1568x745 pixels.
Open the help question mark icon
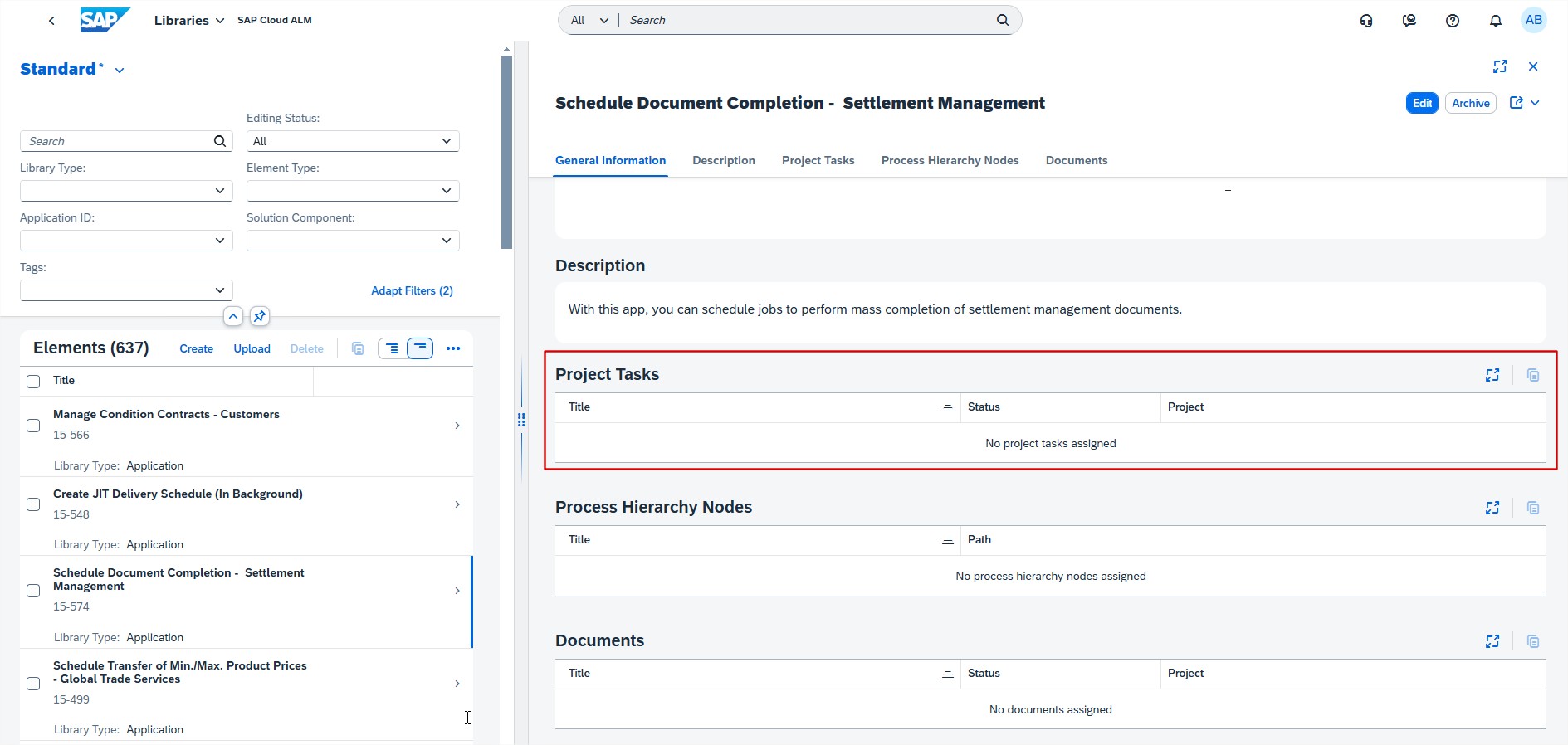1452,21
